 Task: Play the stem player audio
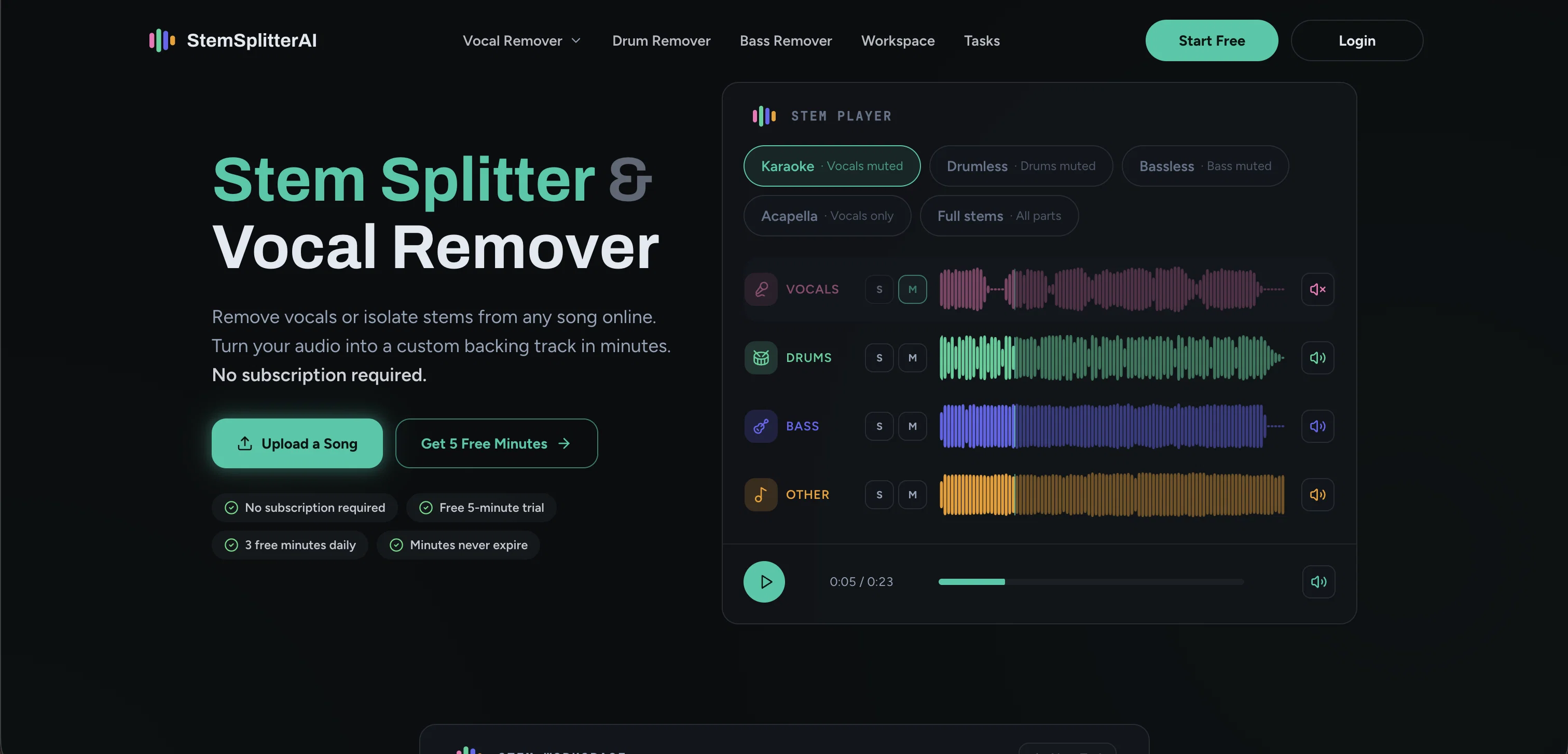pos(764,582)
